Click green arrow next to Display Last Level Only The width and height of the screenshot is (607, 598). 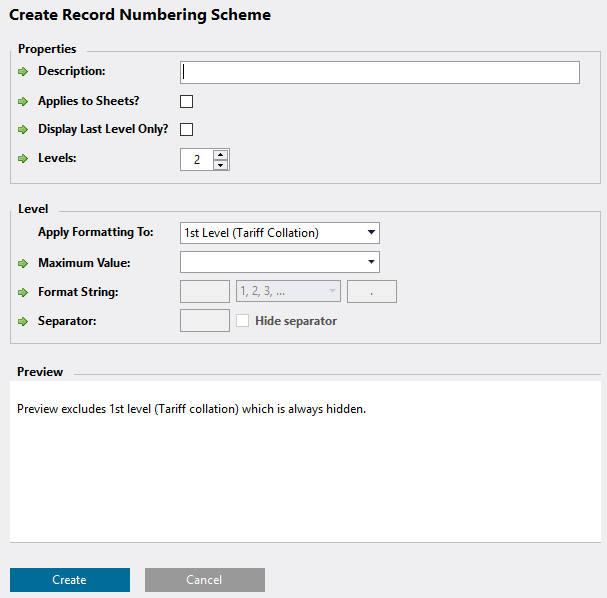pyautogui.click(x=23, y=130)
